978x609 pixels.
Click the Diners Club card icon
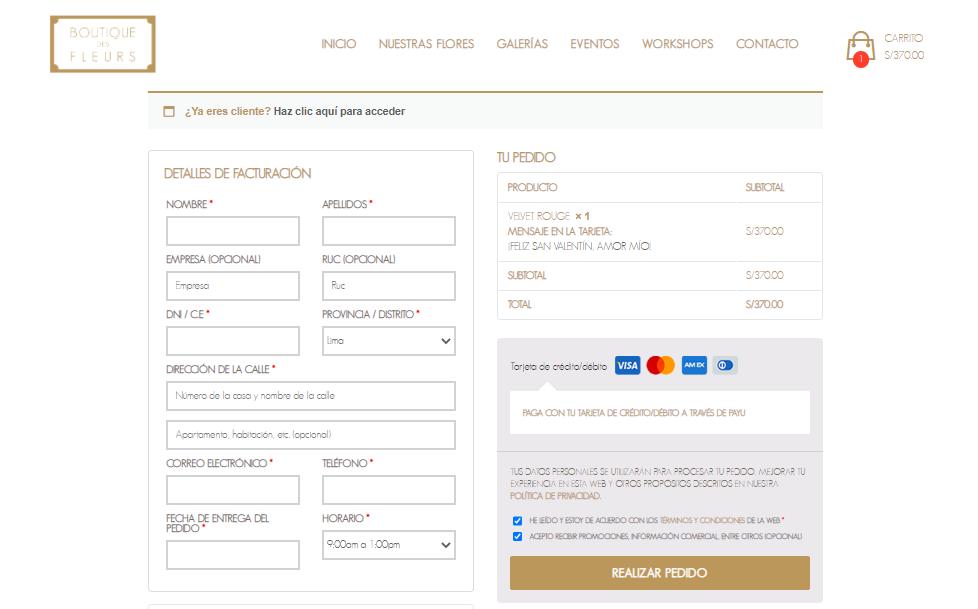(x=725, y=366)
